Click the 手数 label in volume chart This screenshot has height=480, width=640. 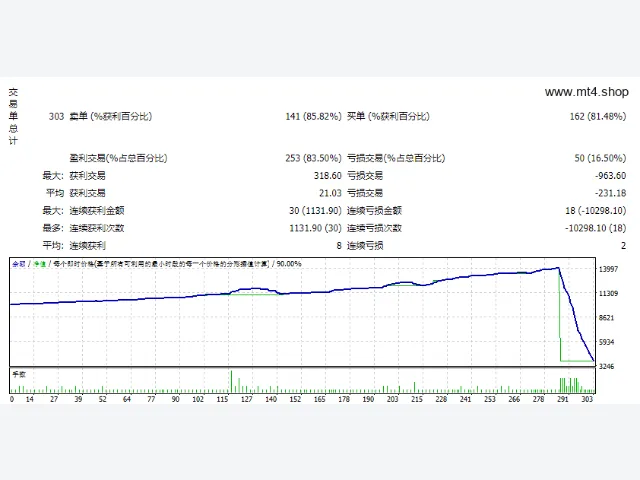[x=19, y=374]
